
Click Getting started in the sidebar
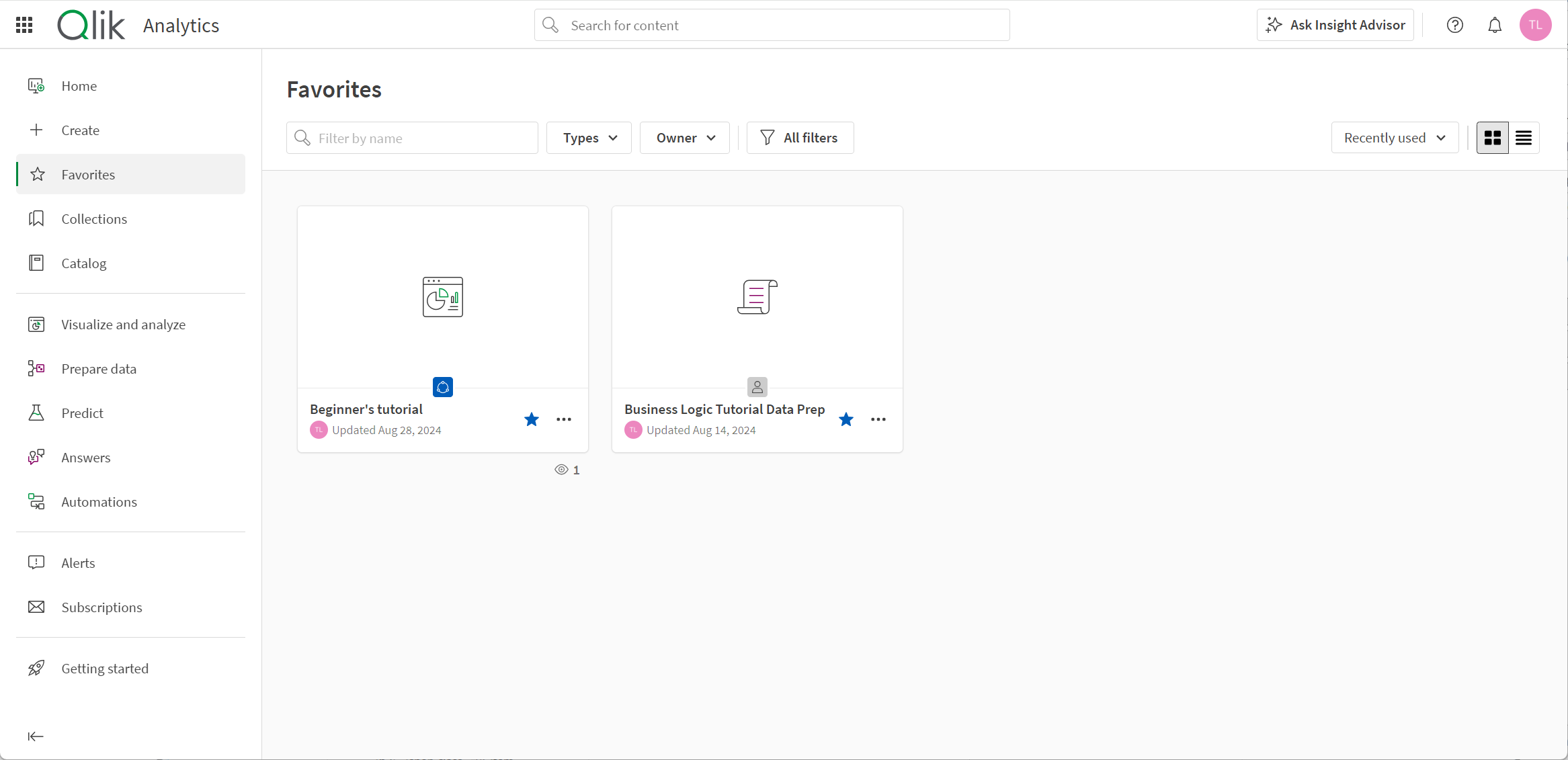(105, 668)
